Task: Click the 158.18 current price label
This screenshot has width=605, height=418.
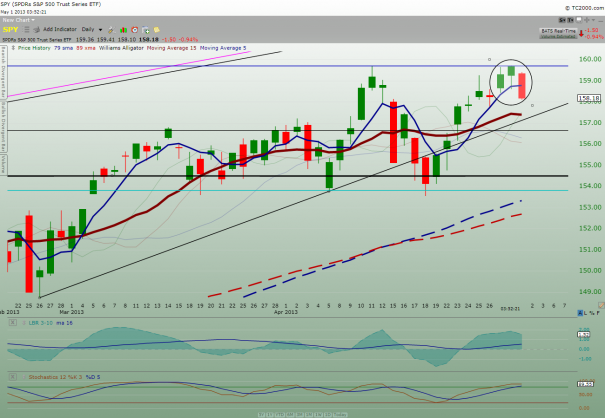Action: (x=589, y=98)
